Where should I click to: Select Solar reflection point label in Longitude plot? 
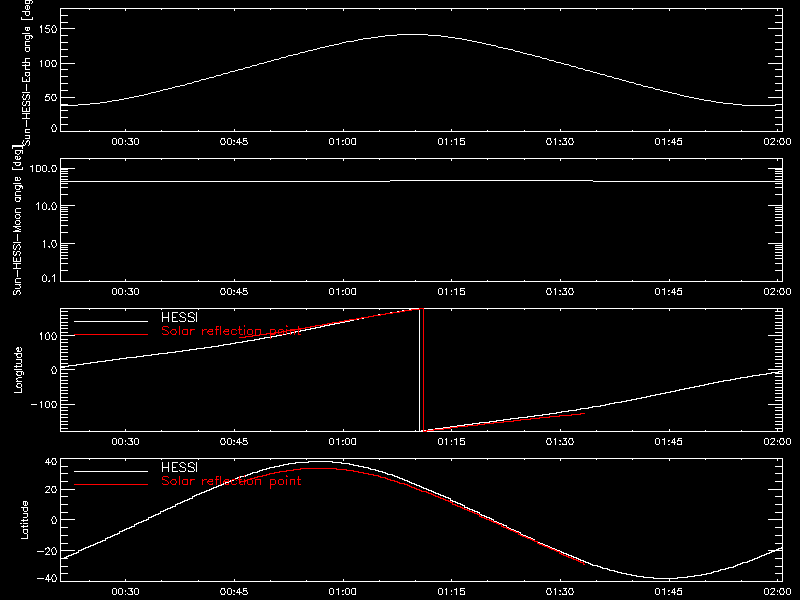point(231,331)
